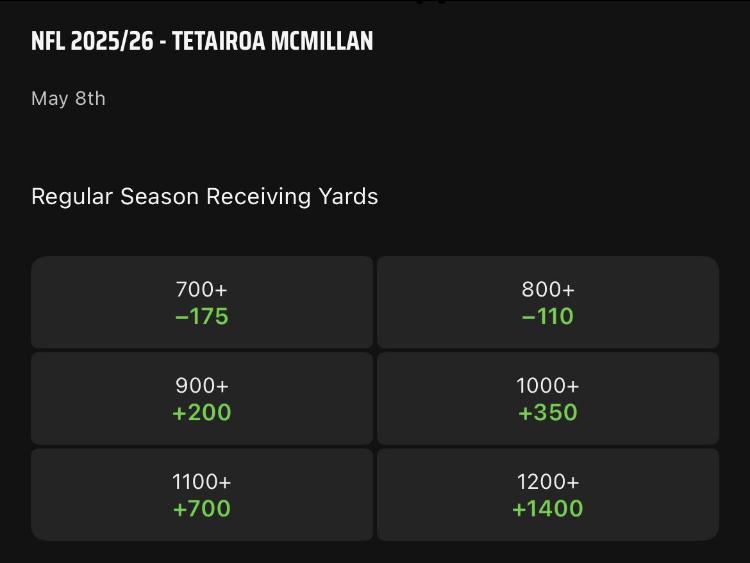This screenshot has height=563, width=750.
Task: Add the 1100+ receiving yards bet
Action: tap(202, 495)
